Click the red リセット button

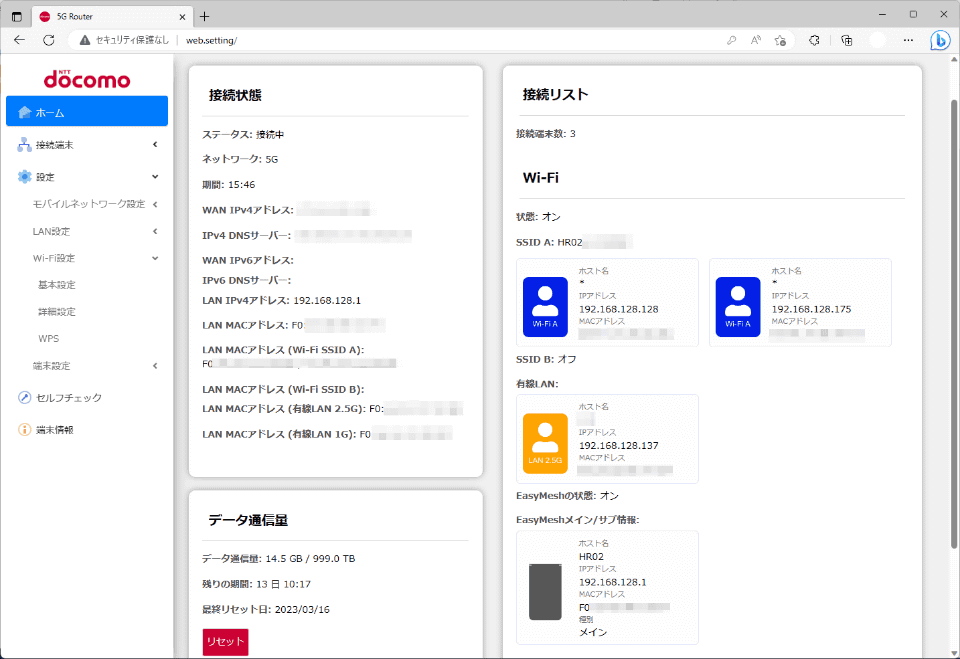coord(225,642)
